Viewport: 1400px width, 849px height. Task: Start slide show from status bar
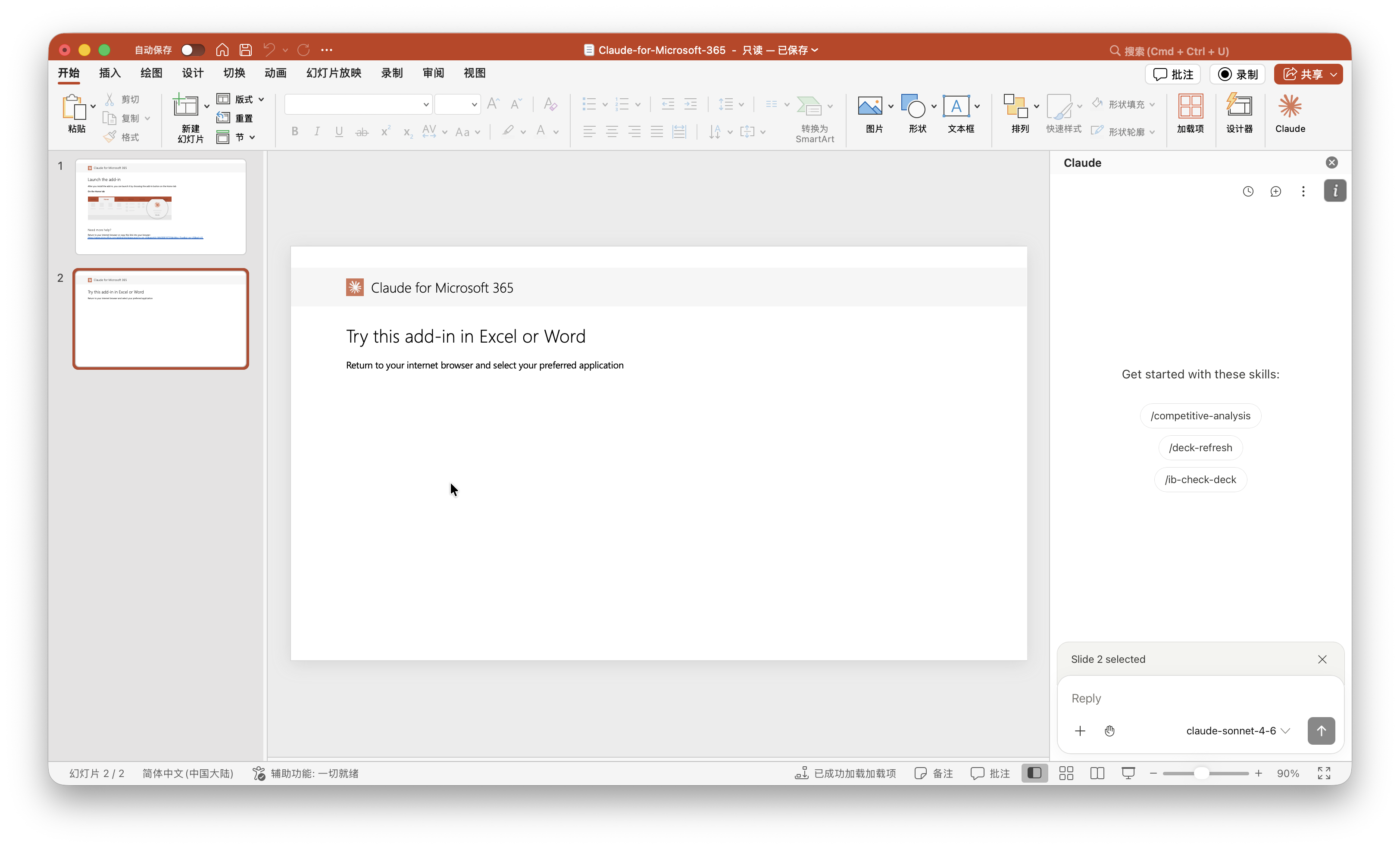pyautogui.click(x=1128, y=774)
